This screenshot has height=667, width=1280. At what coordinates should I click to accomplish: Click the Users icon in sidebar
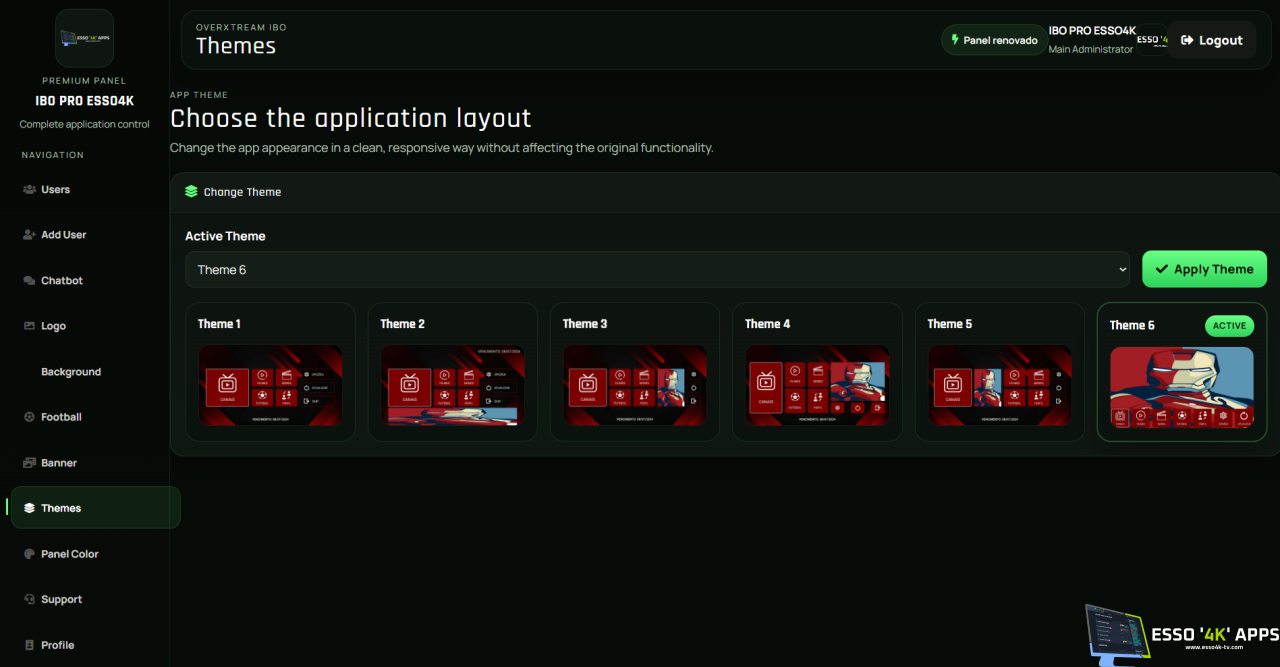pyautogui.click(x=29, y=189)
